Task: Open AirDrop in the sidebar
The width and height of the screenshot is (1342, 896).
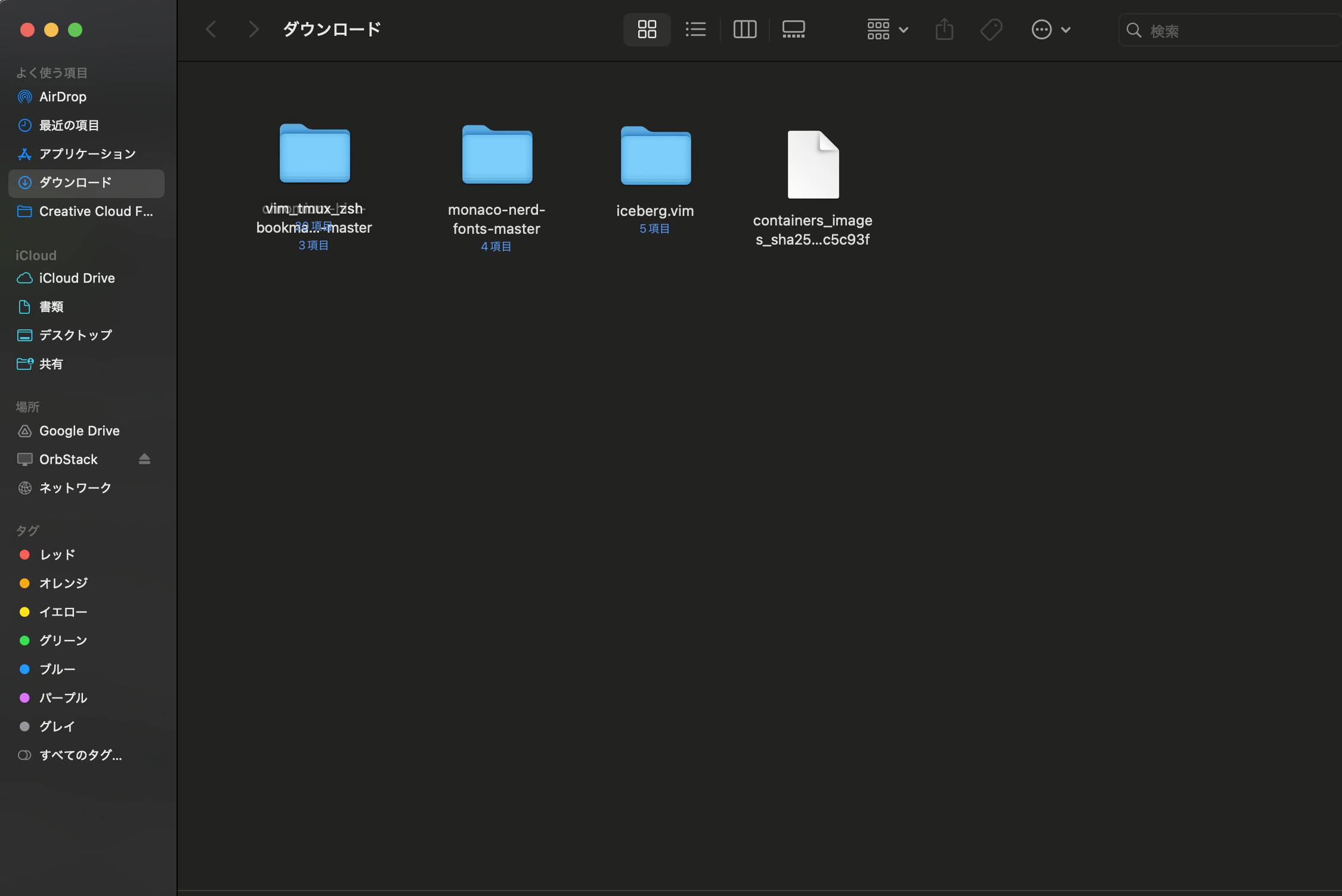Action: [x=63, y=97]
